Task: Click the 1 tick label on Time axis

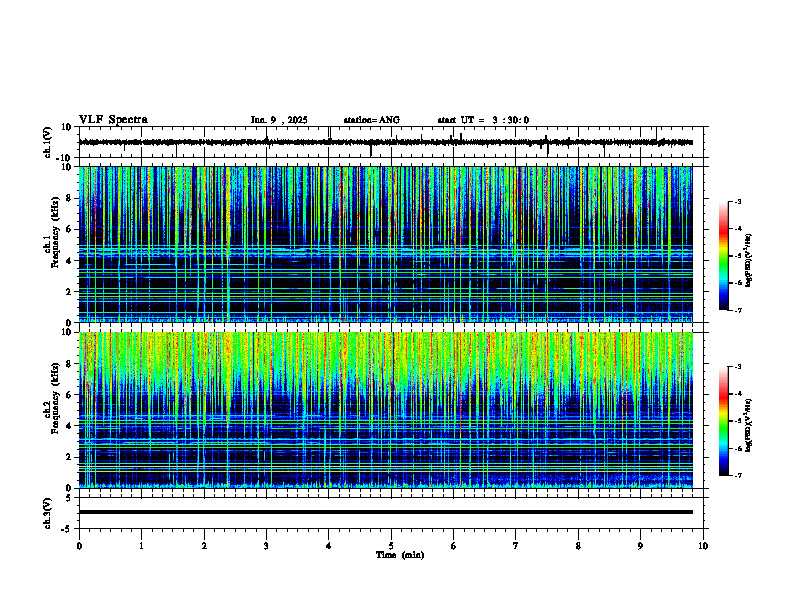Action: click(x=141, y=546)
